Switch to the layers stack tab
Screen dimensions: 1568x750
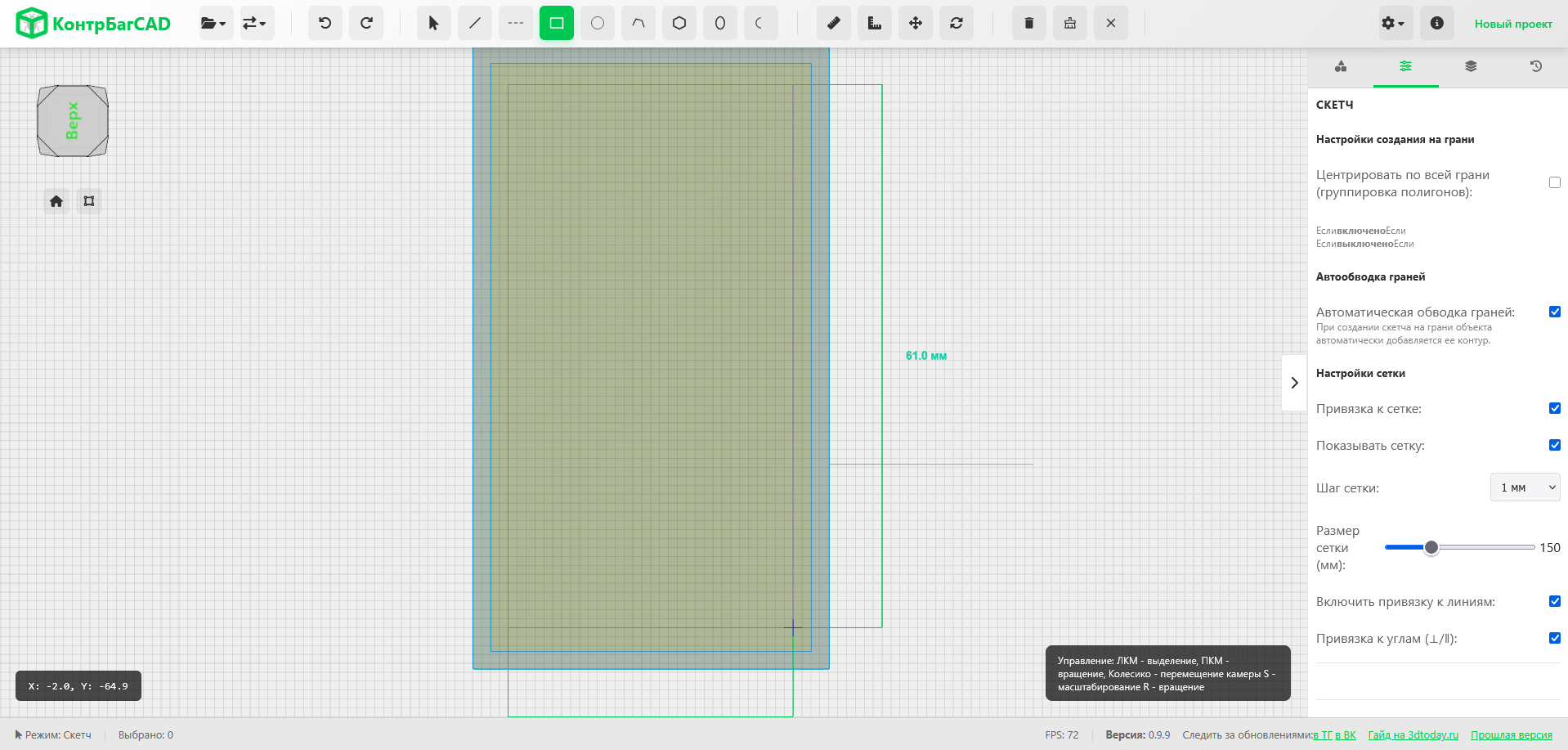pos(1471,66)
